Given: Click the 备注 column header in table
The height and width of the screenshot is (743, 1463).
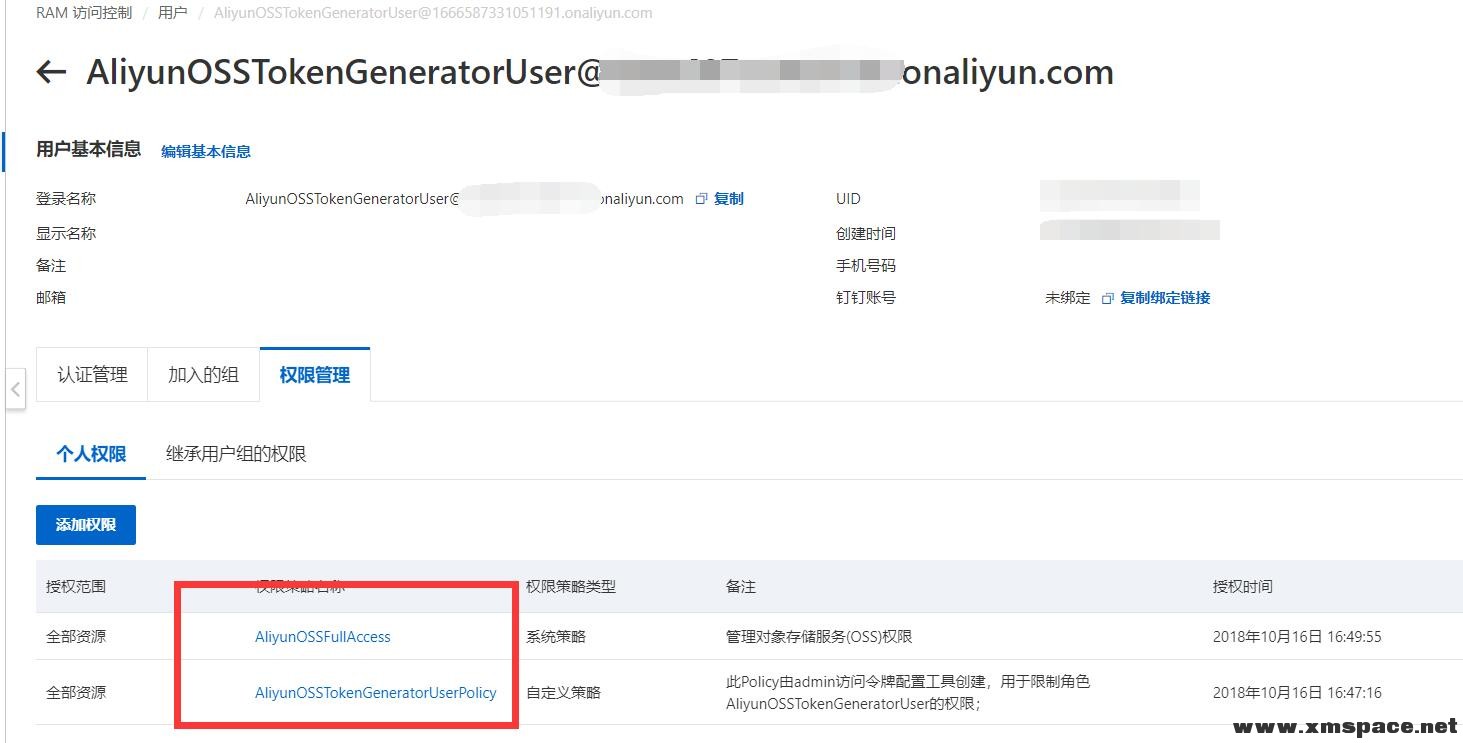Looking at the screenshot, I should pos(741,587).
